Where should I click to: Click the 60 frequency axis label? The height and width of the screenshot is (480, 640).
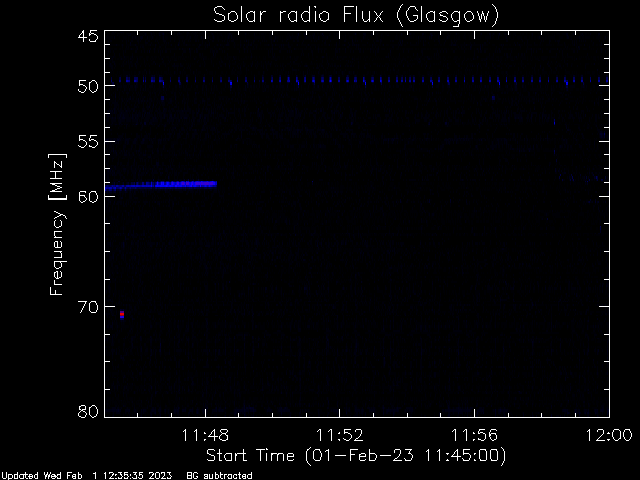(x=88, y=197)
